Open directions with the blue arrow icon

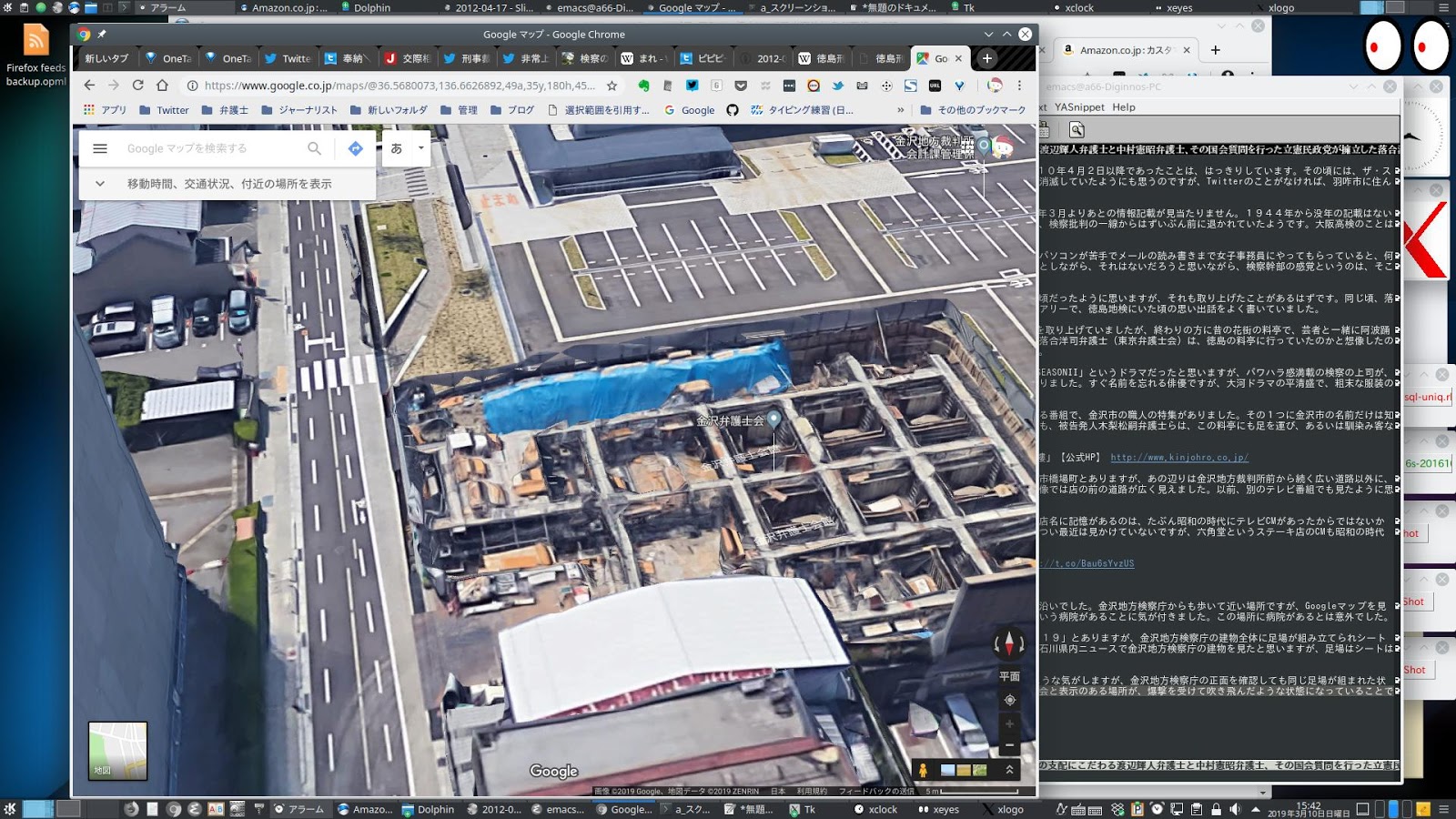click(x=356, y=148)
